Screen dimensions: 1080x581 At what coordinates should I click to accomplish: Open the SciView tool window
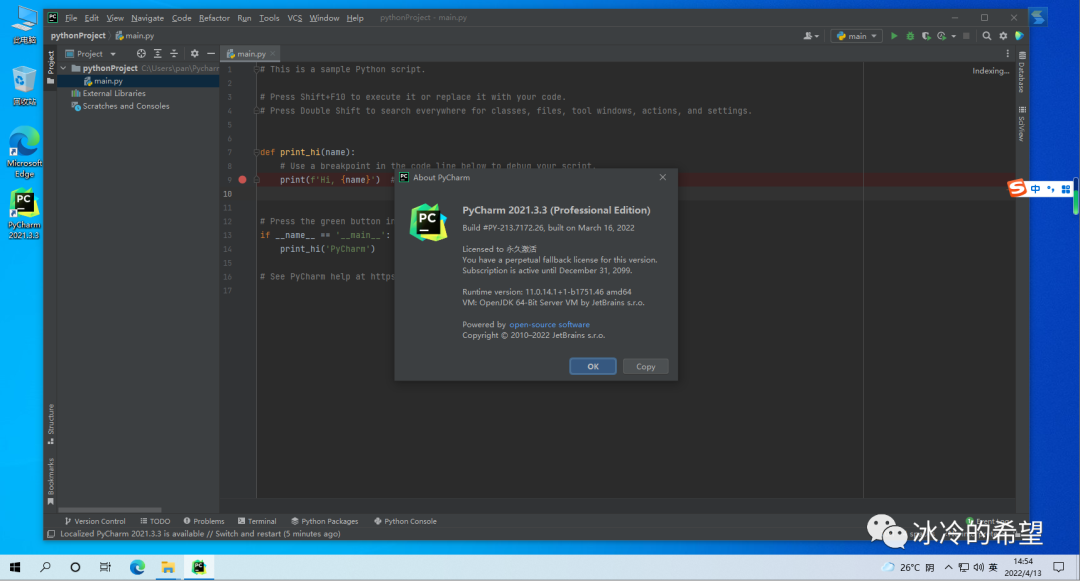click(1022, 124)
